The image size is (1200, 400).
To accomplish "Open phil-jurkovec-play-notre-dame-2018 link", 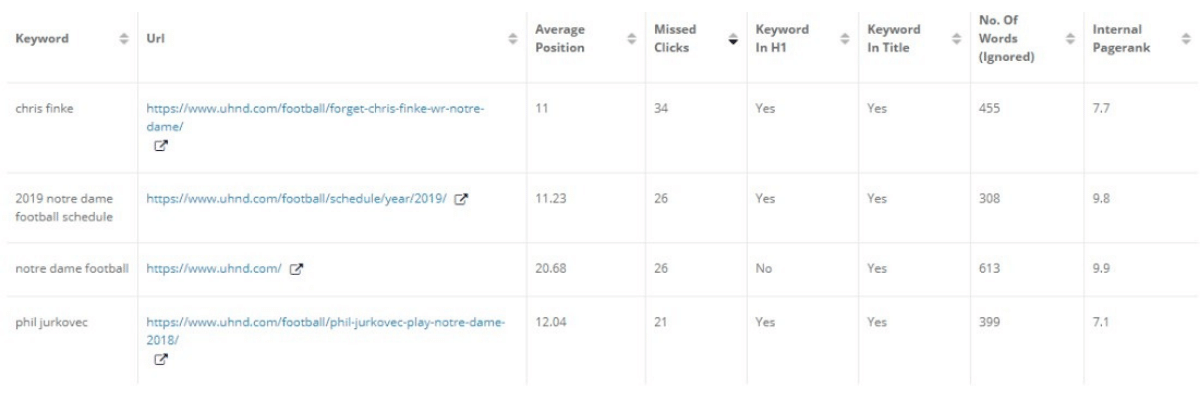I will (325, 322).
